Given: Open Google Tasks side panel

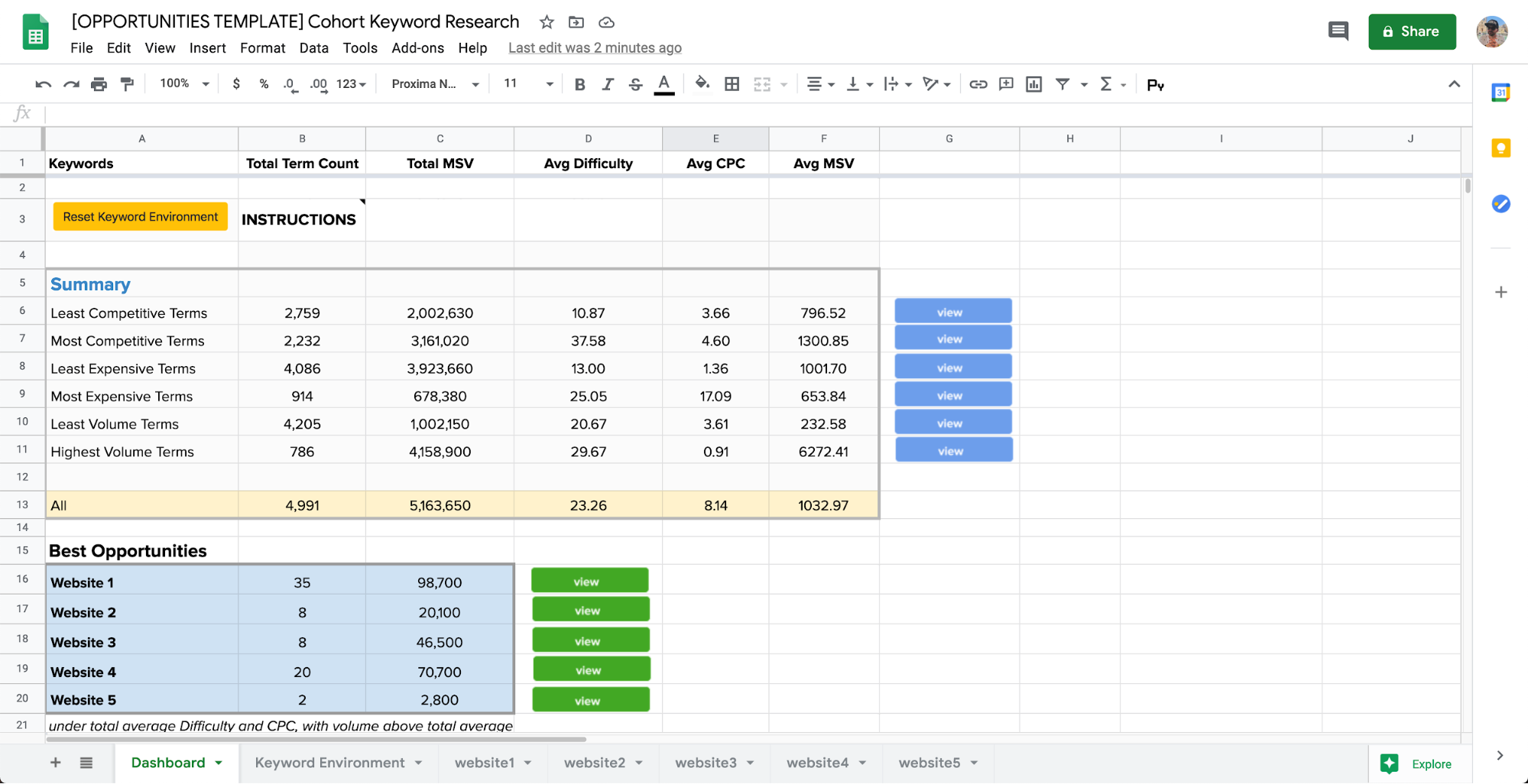Looking at the screenshot, I should tap(1500, 204).
